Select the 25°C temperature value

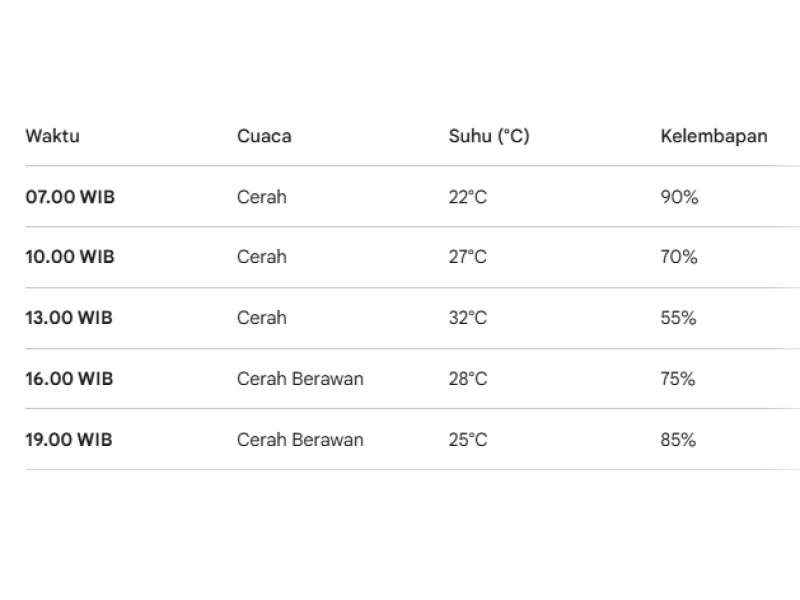pos(468,440)
